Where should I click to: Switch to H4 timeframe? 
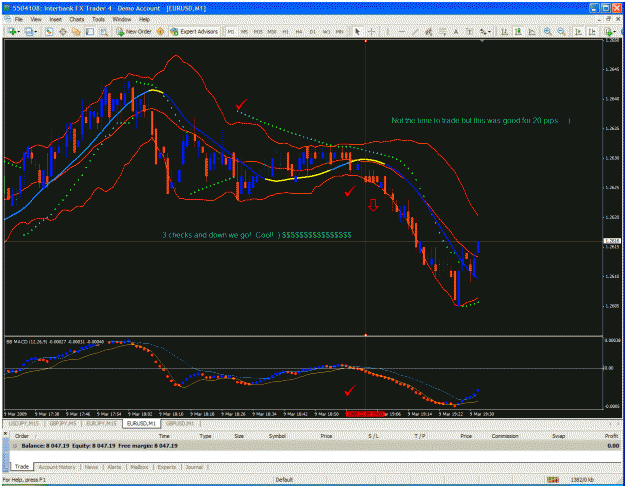click(x=299, y=31)
